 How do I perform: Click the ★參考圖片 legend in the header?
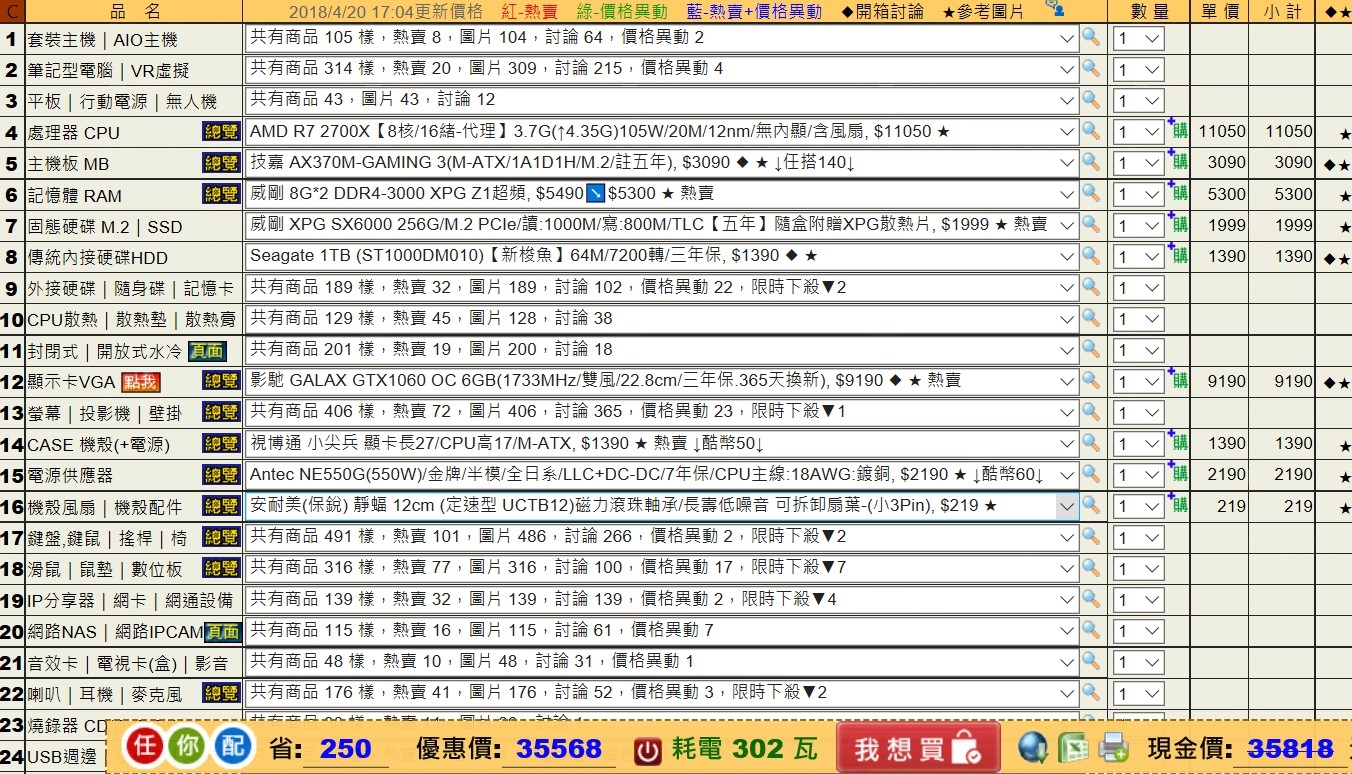[983, 11]
